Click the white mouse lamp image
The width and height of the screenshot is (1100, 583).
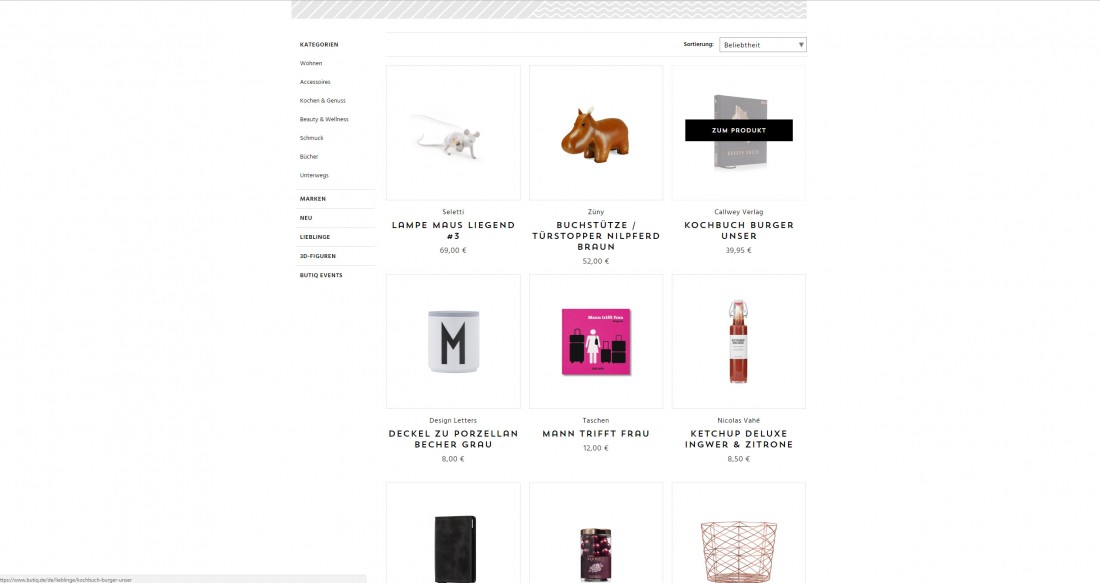(453, 133)
